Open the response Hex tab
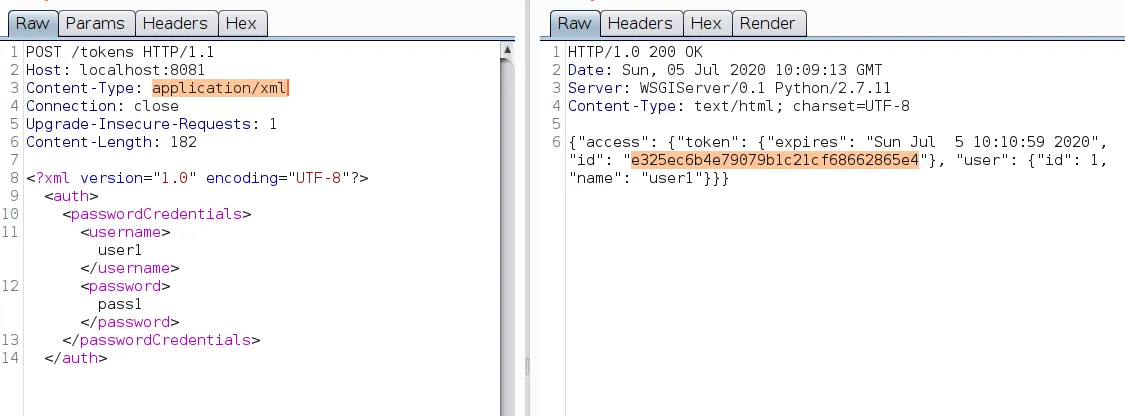The height and width of the screenshot is (416, 1125). (x=707, y=23)
